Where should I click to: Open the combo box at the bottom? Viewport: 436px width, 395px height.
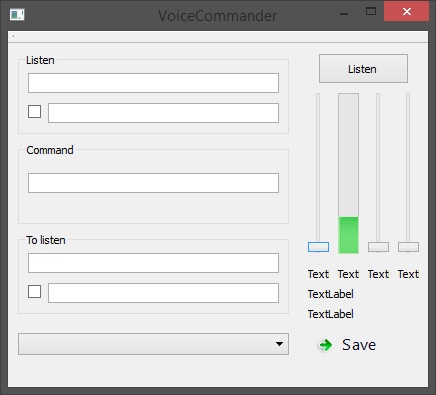(x=153, y=344)
